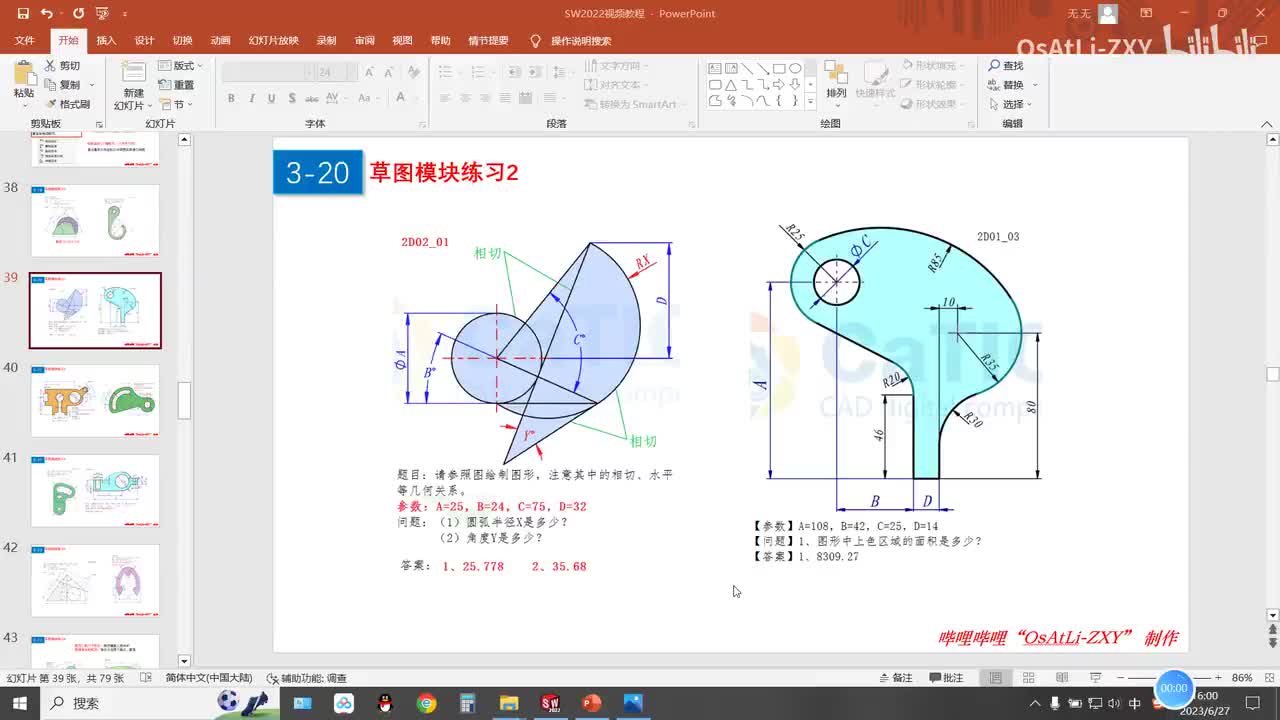Click the Save icon in title bar

[x=22, y=14]
